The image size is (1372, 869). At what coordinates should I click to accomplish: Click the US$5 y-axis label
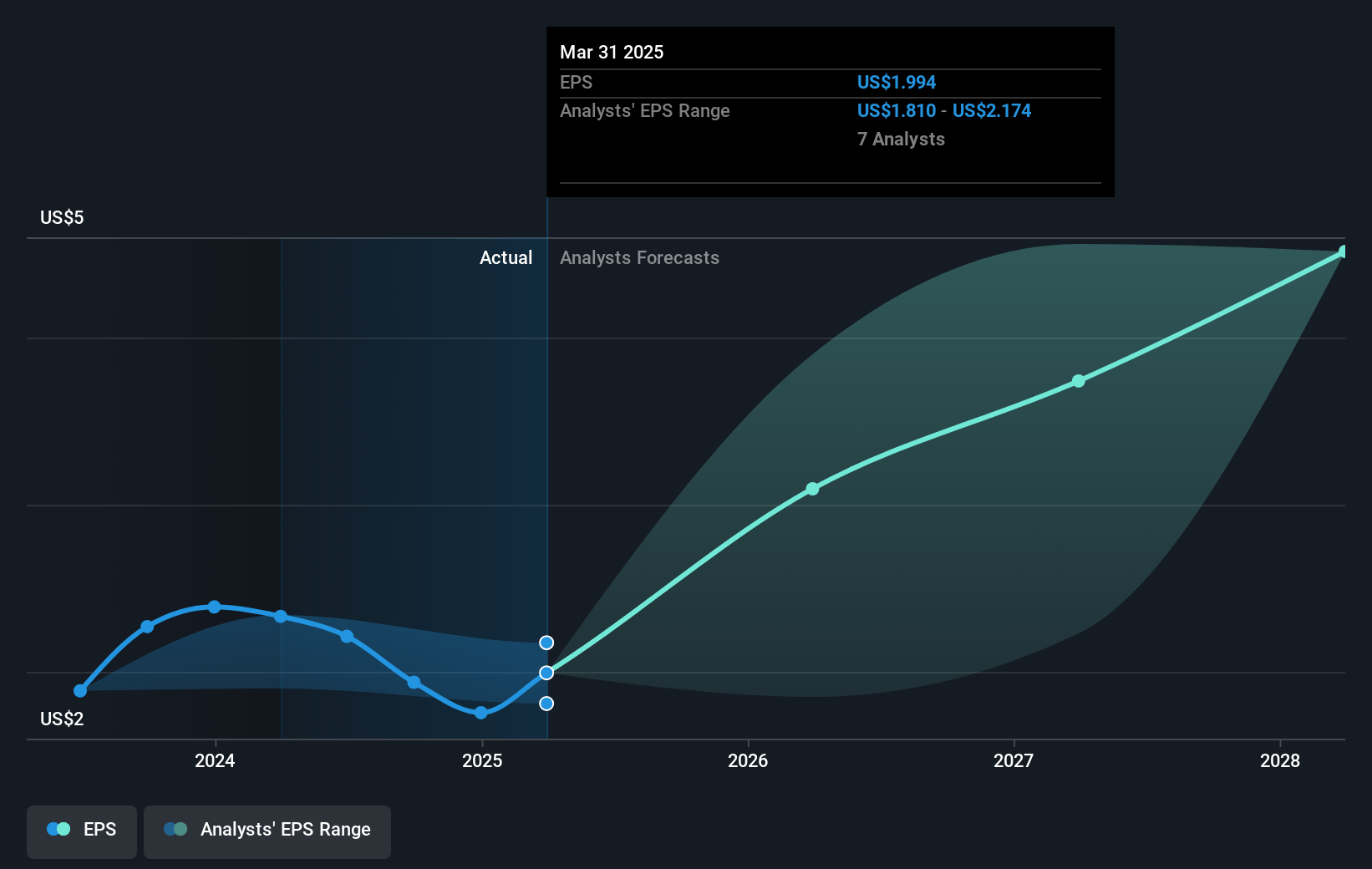(x=62, y=218)
